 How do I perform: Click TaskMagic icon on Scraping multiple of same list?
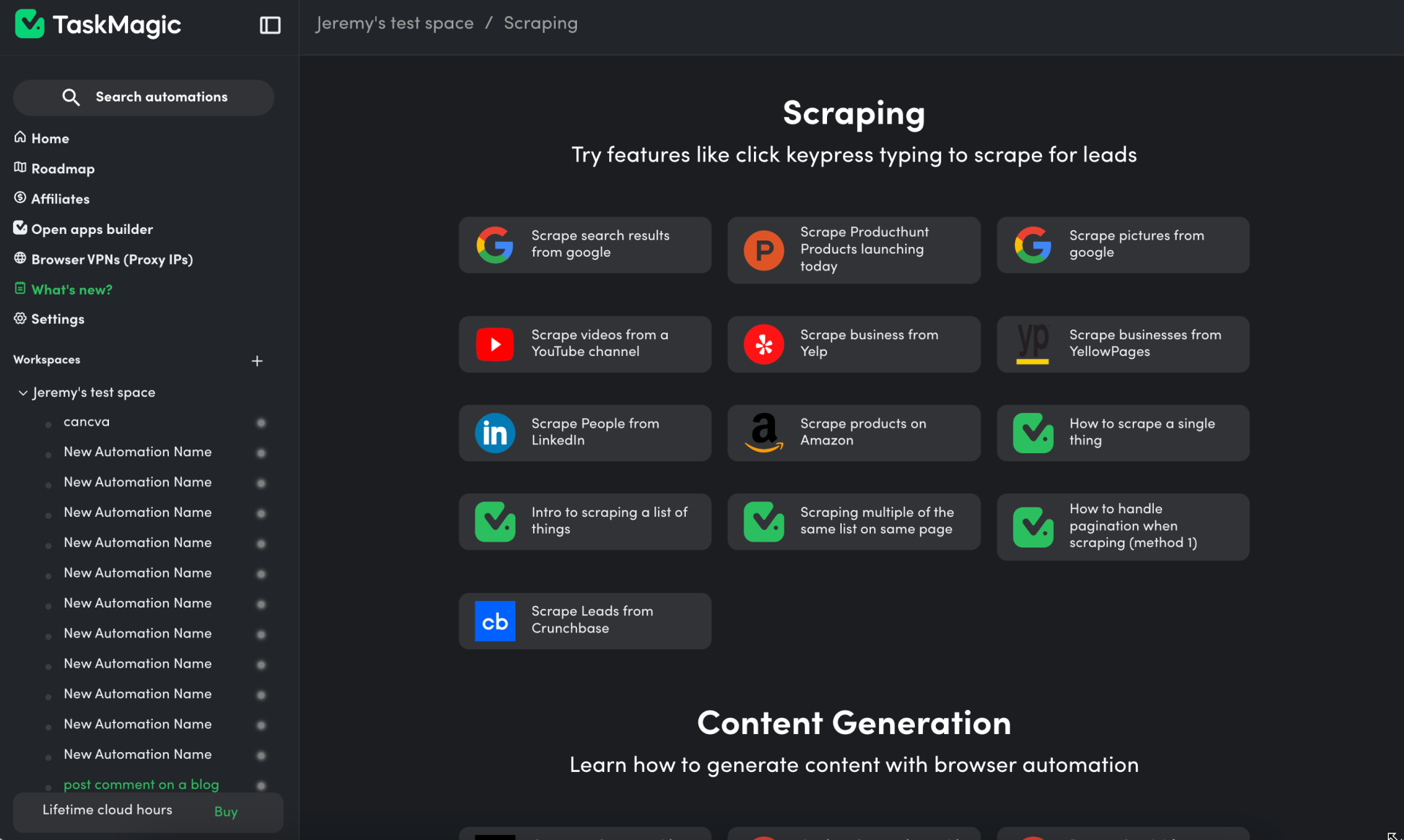click(763, 522)
